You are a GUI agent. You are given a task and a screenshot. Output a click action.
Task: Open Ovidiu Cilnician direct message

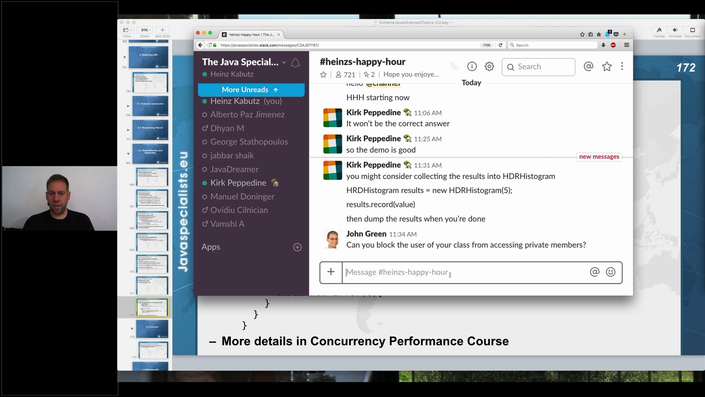click(239, 210)
